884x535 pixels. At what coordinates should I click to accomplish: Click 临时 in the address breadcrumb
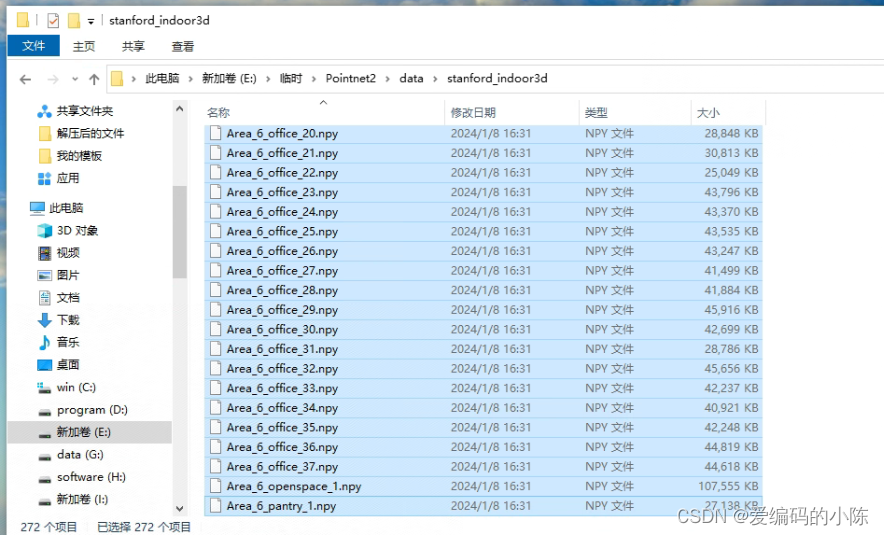tap(291, 78)
